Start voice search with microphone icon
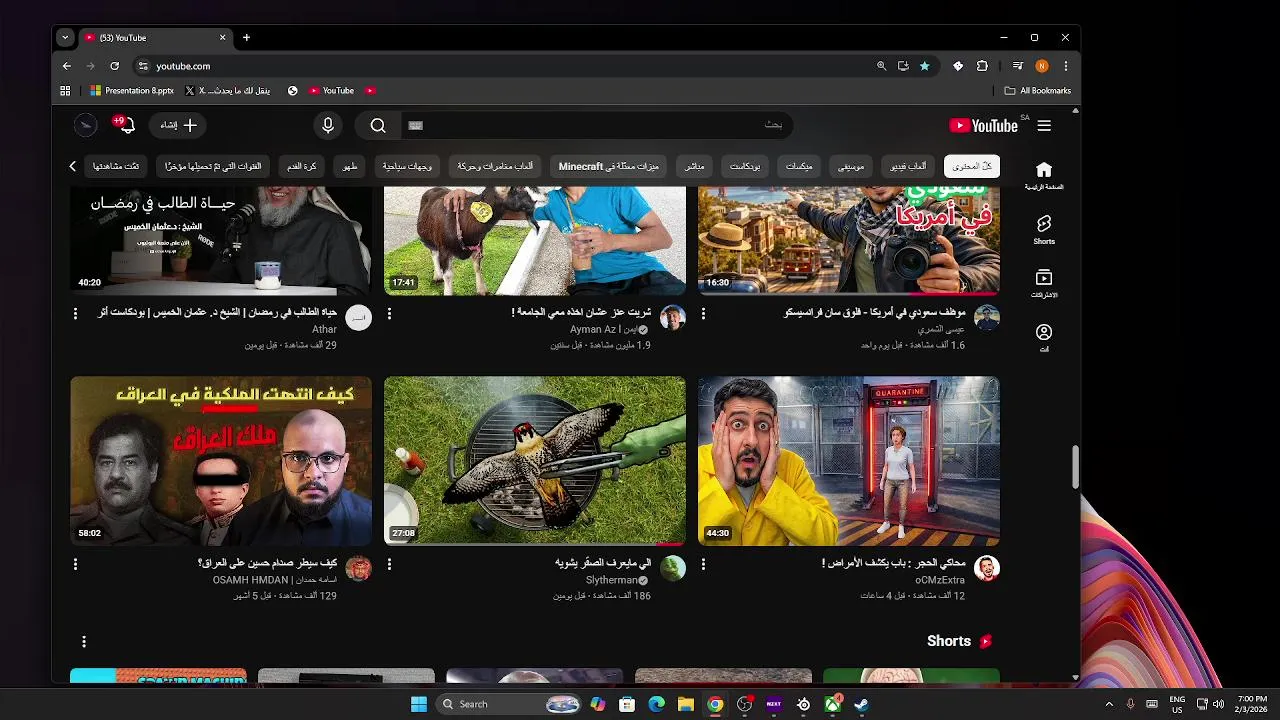Viewport: 1280px width, 720px height. click(x=327, y=125)
